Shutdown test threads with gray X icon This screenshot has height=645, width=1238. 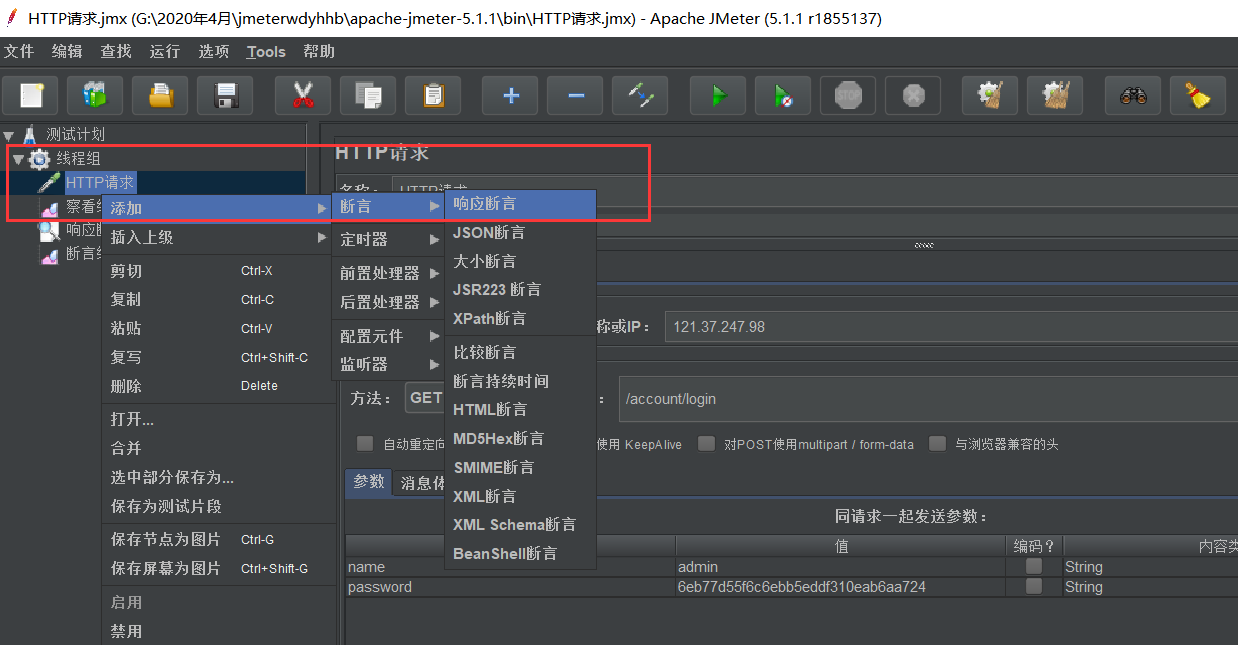pyautogui.click(x=913, y=96)
